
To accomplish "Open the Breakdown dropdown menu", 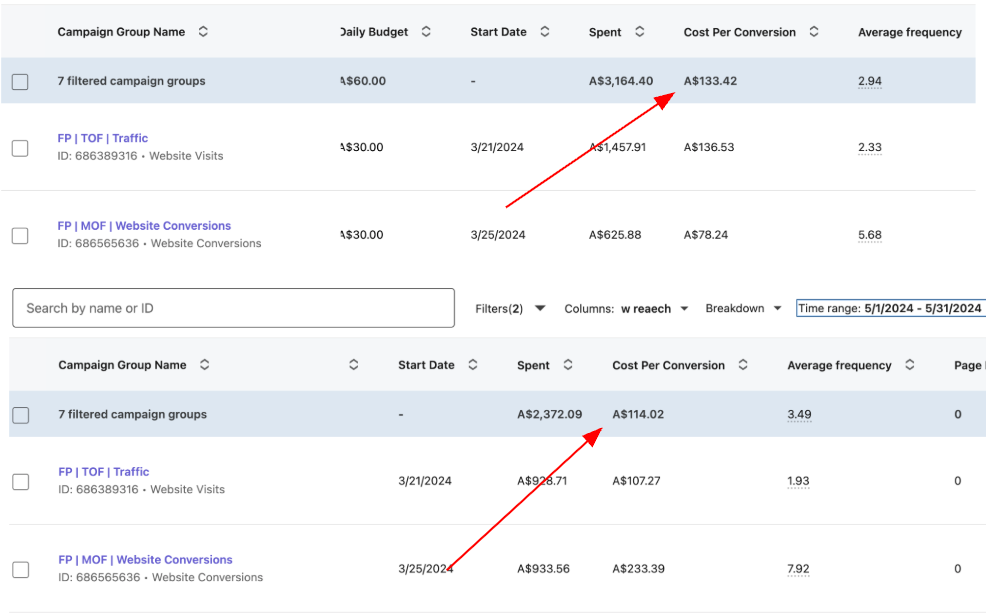I will tap(743, 308).
